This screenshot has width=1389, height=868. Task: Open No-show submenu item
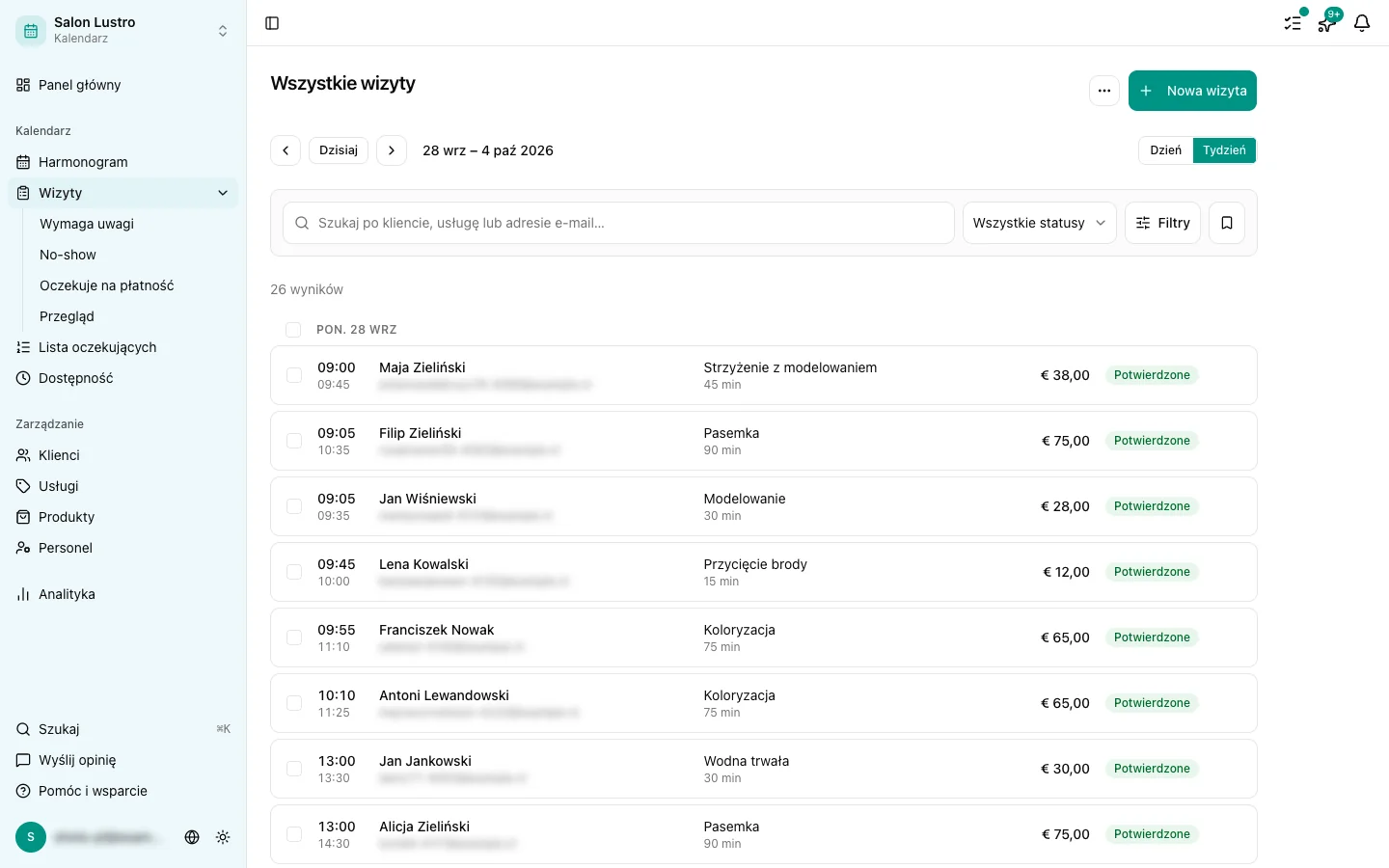coord(68,255)
